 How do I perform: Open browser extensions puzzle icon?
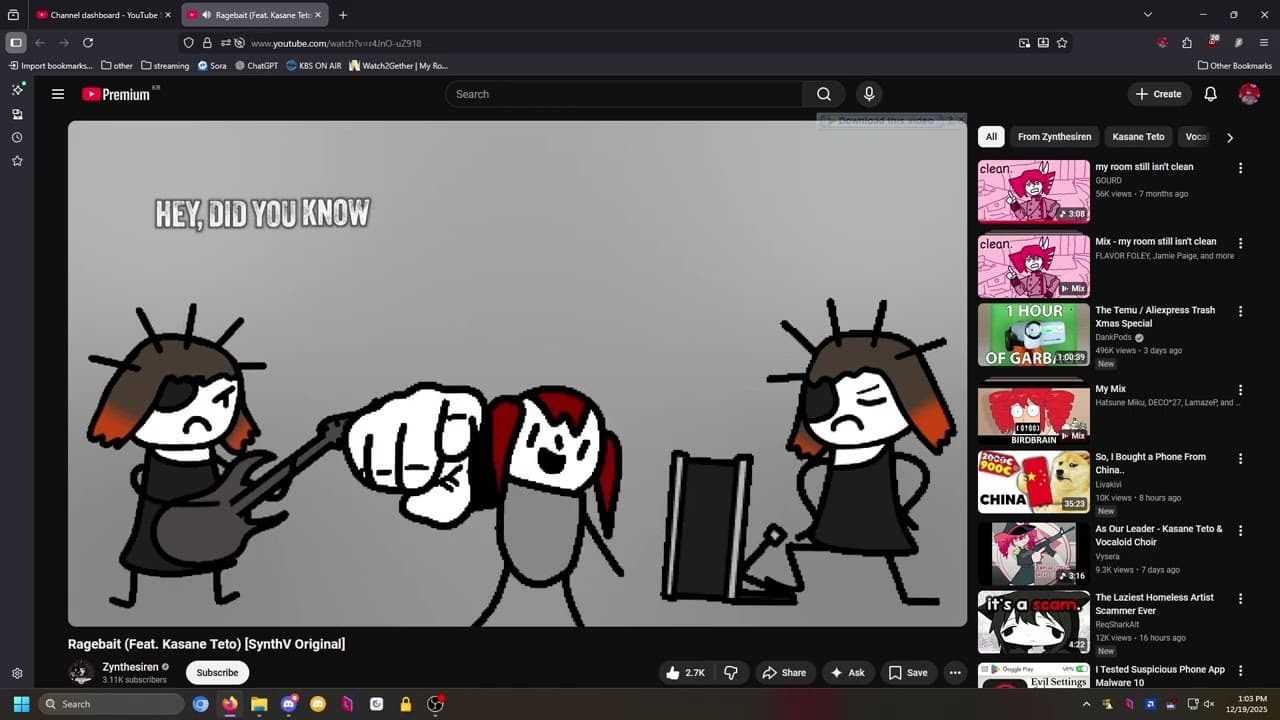(x=1187, y=43)
